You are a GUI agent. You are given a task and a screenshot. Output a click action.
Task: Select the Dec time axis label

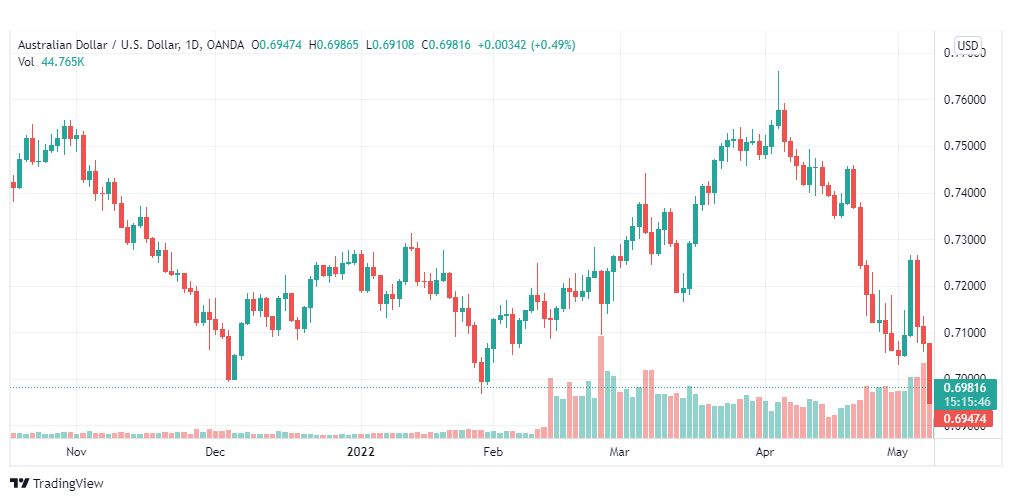[215, 453]
